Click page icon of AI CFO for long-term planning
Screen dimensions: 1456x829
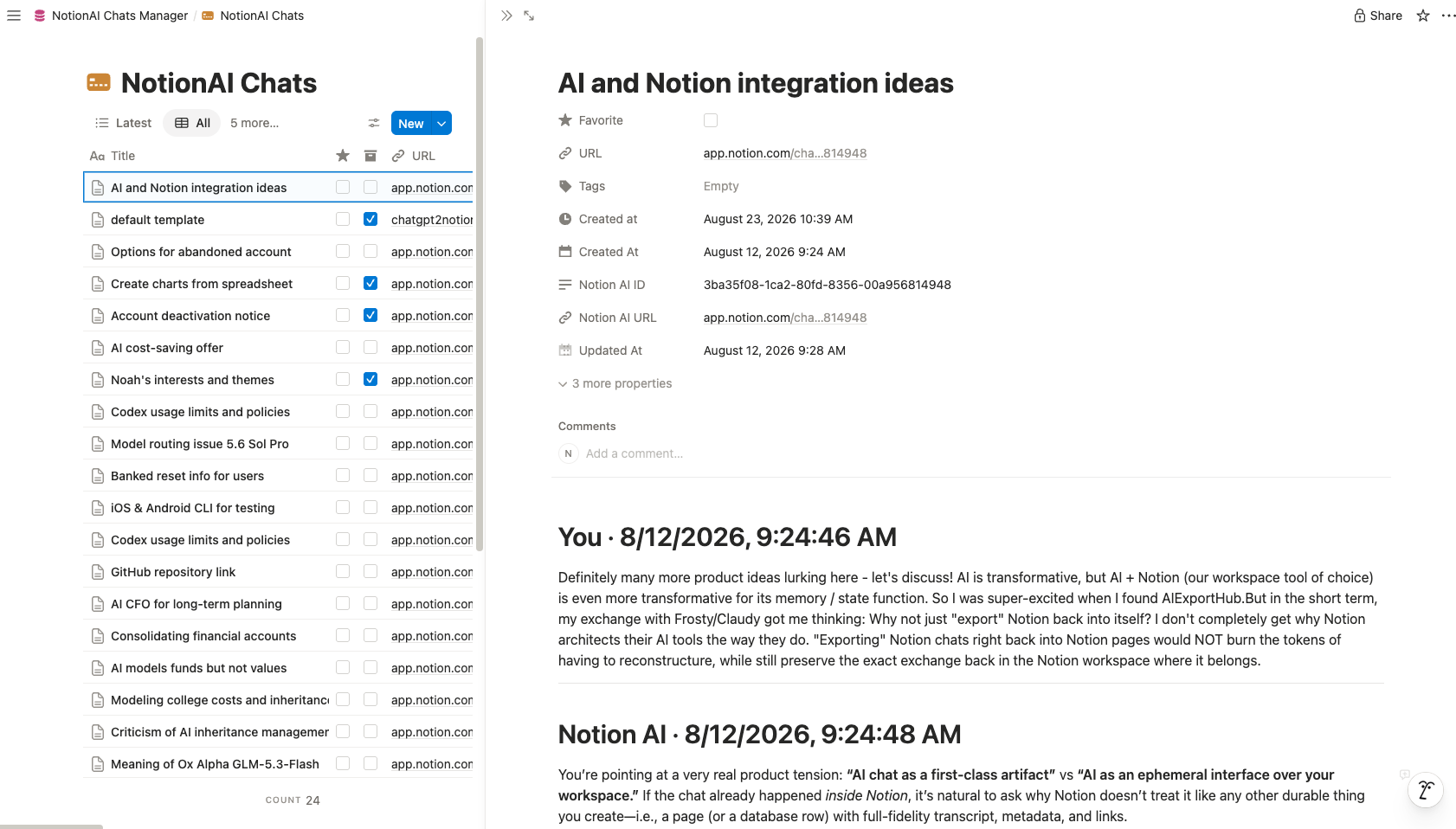(98, 604)
